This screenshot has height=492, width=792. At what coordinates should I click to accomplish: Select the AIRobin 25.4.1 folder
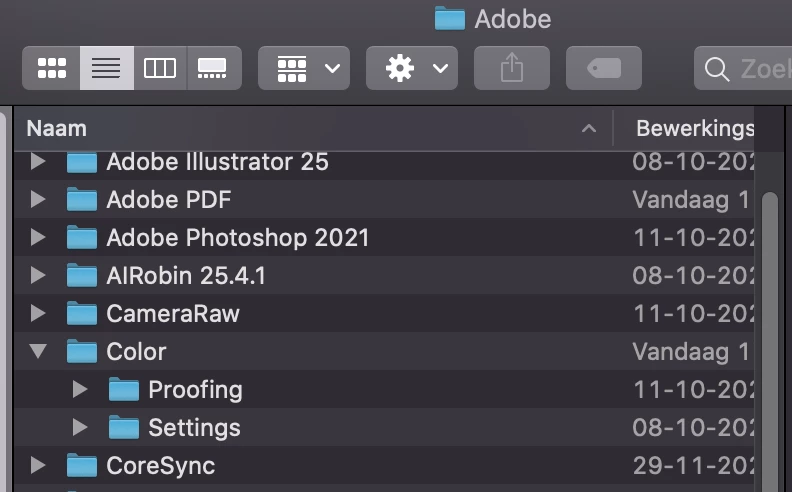(x=186, y=275)
